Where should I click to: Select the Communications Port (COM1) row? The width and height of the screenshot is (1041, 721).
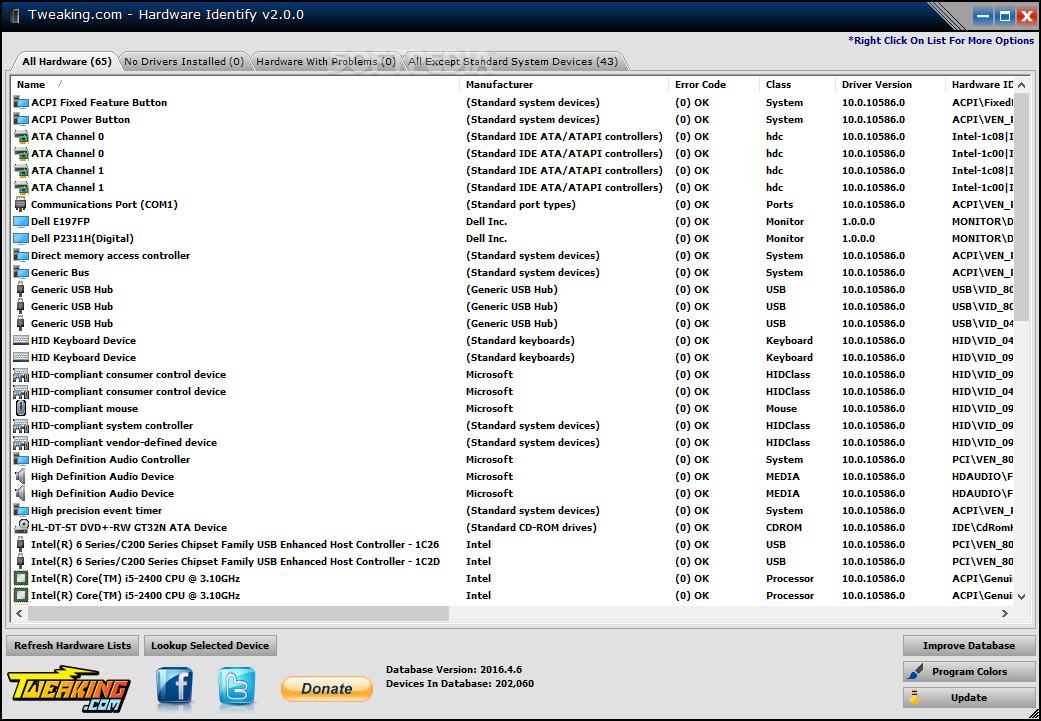click(x=513, y=204)
